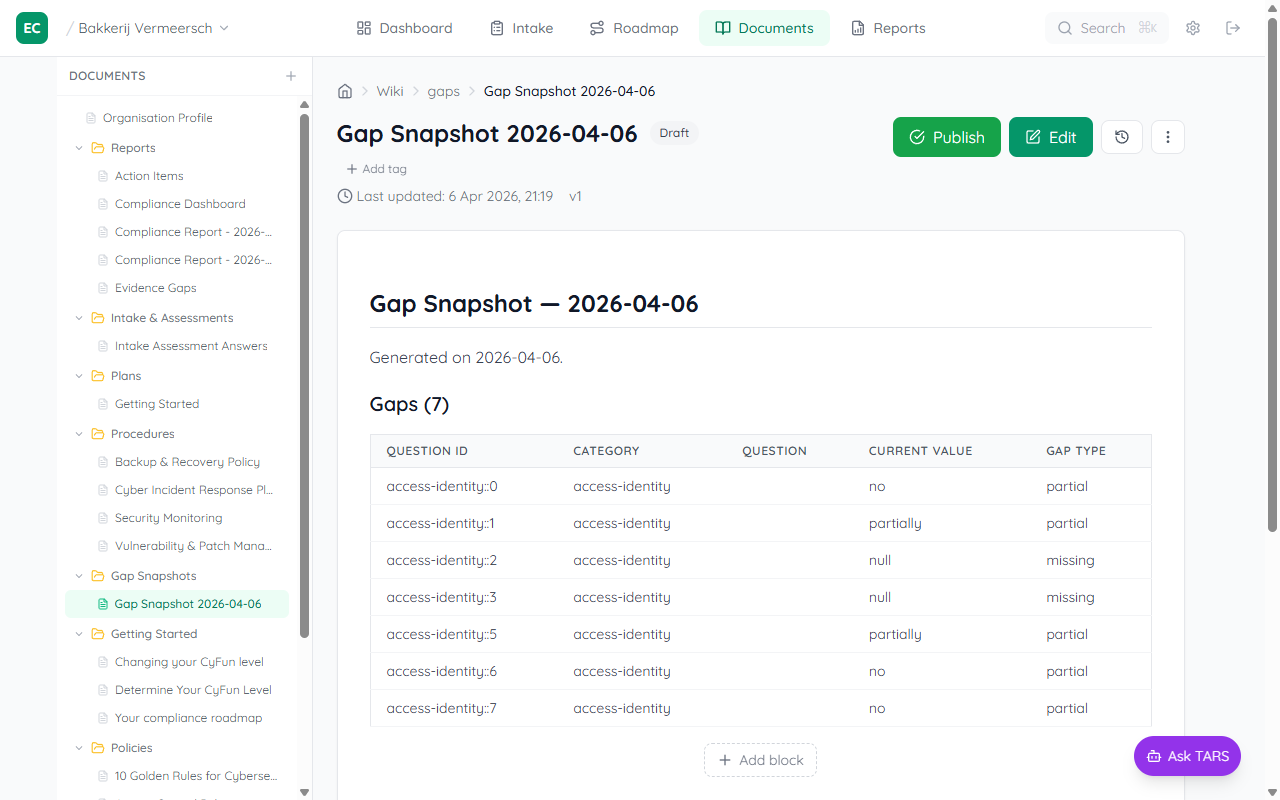
Task: Open the Bakkerij Vermeersch organisation dropdown
Action: tap(153, 28)
